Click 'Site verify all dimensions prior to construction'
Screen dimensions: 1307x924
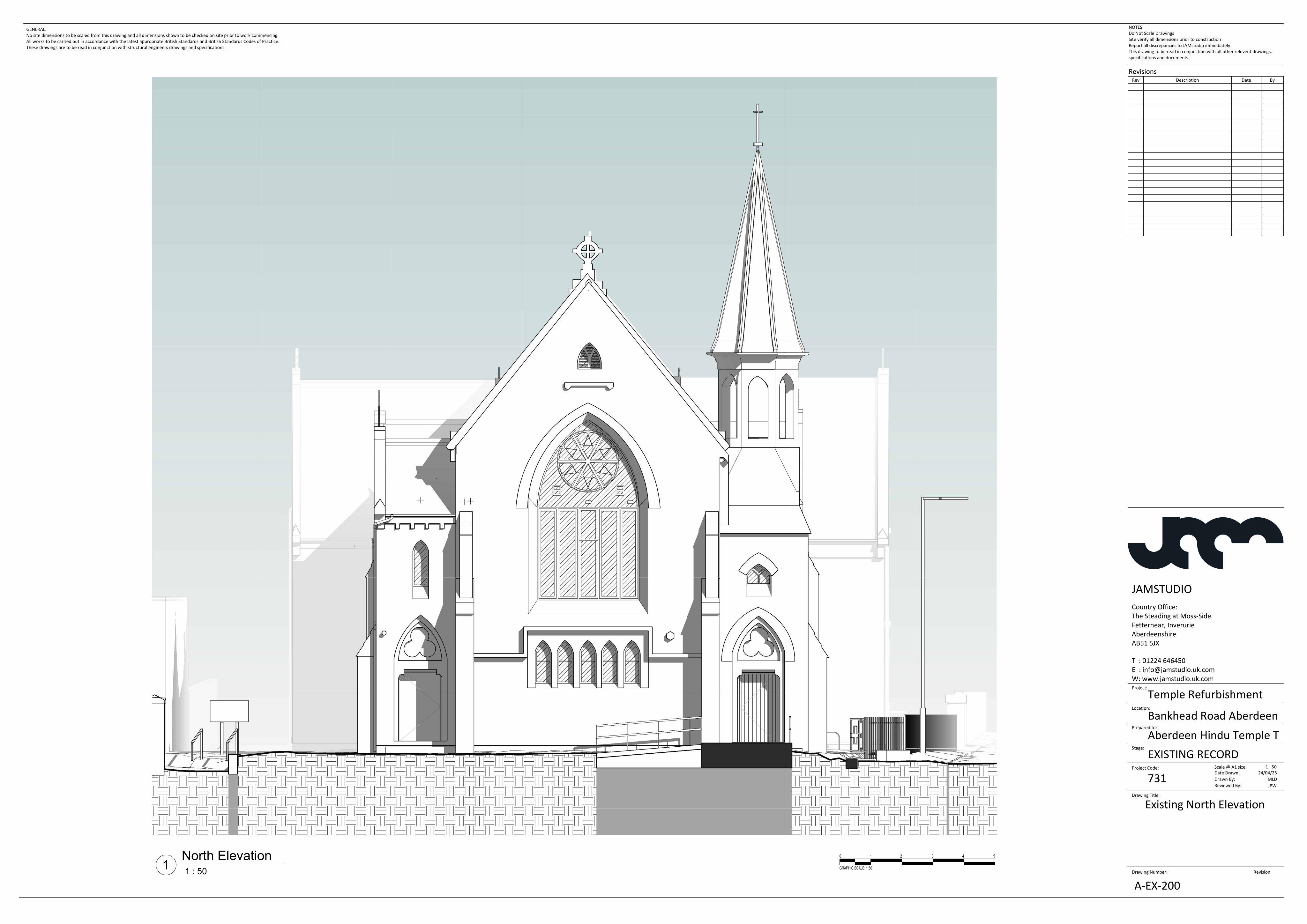[x=1174, y=40]
